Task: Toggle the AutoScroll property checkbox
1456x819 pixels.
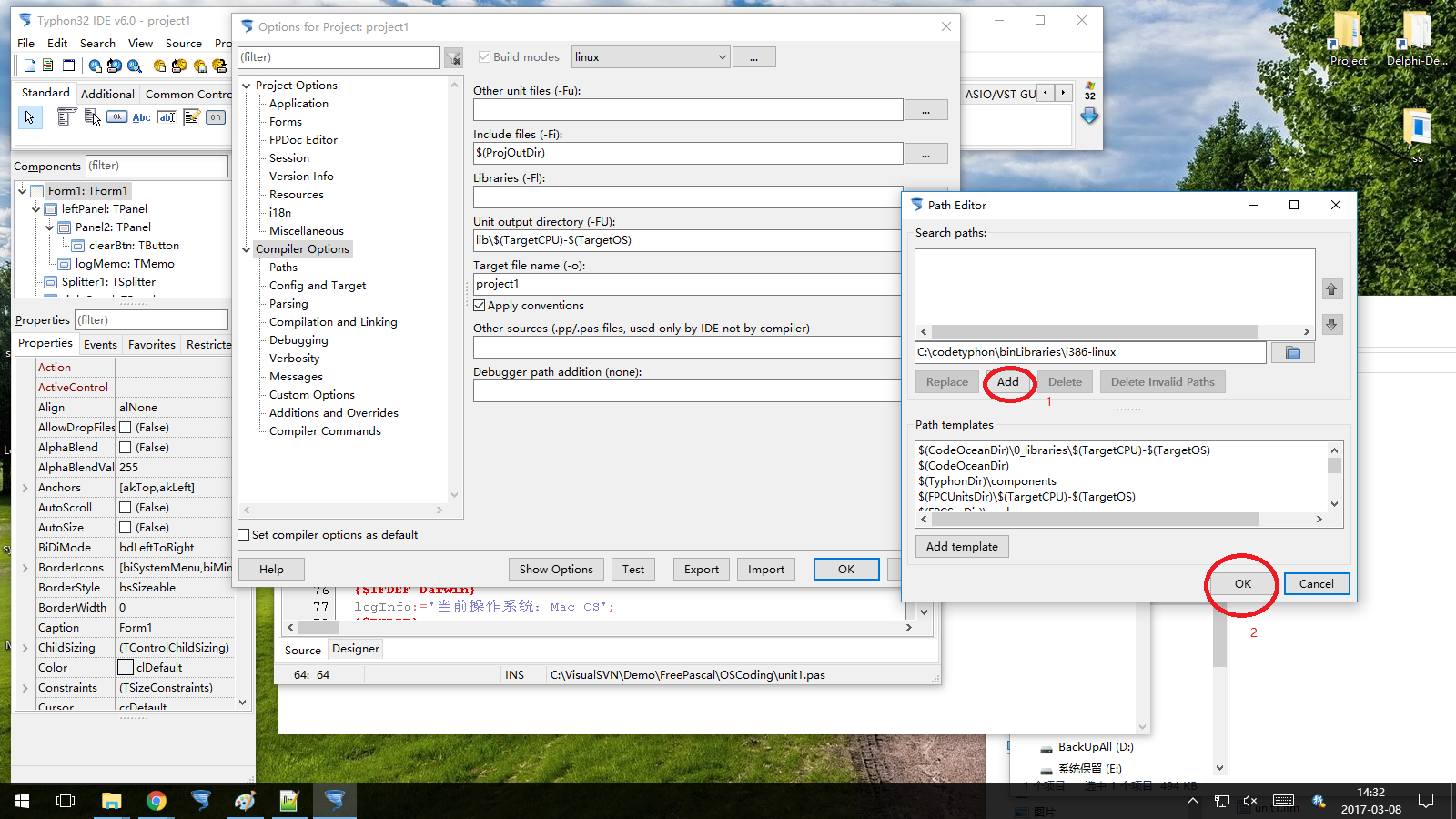Action: (126, 508)
